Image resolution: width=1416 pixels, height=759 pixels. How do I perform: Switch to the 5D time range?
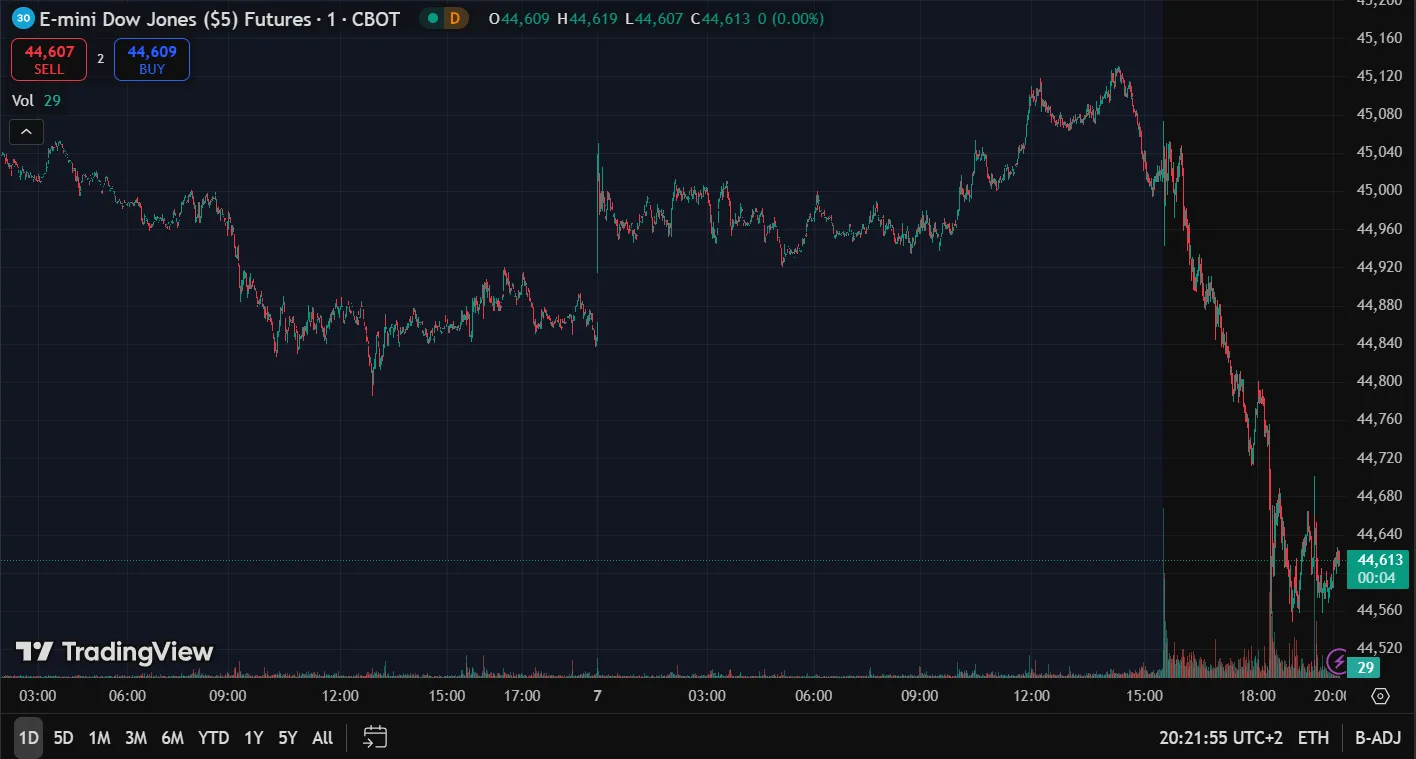coord(63,738)
